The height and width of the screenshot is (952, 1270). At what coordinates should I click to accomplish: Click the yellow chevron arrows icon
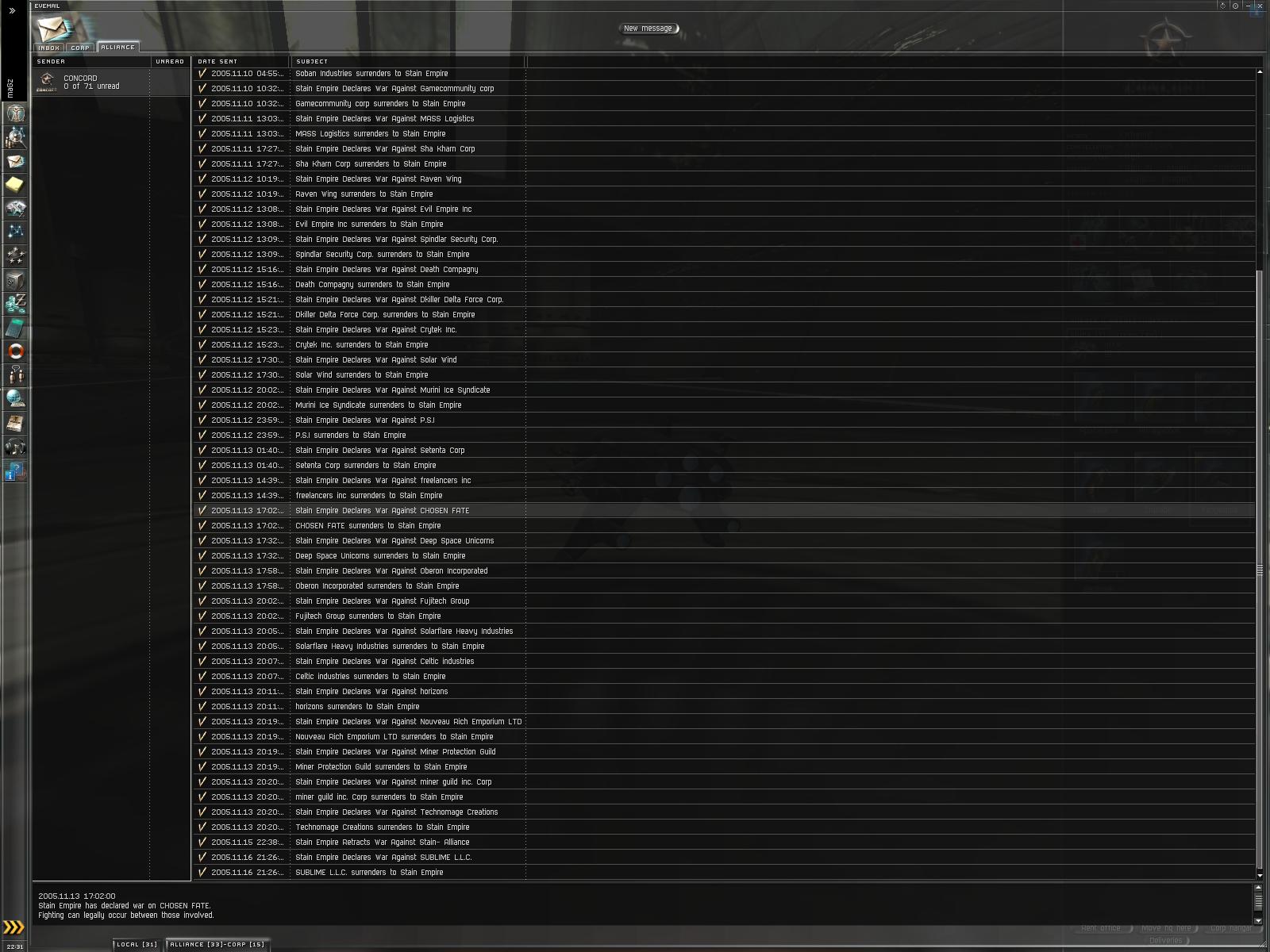pos(14,927)
